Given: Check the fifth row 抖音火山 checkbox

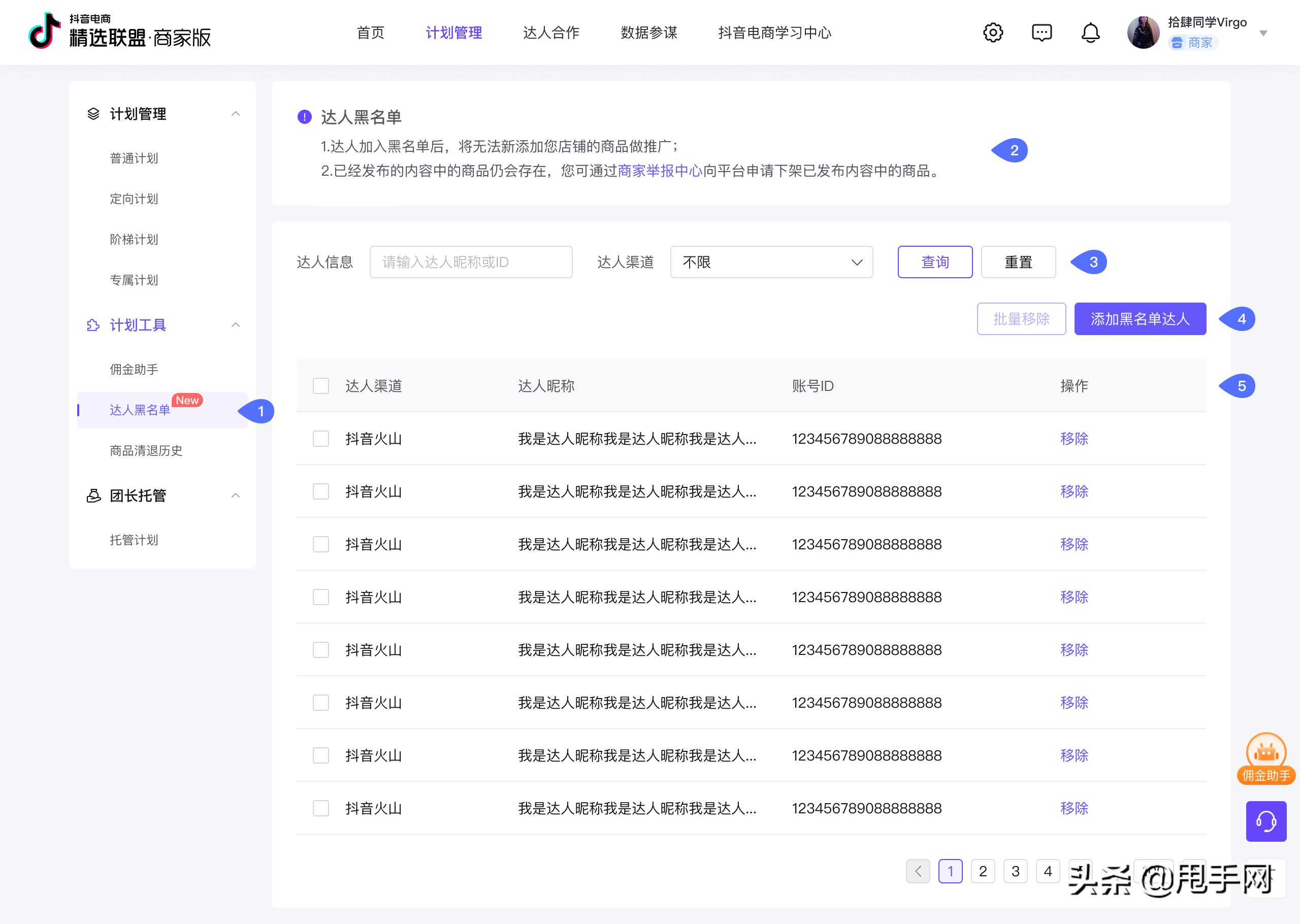Looking at the screenshot, I should tap(321, 650).
